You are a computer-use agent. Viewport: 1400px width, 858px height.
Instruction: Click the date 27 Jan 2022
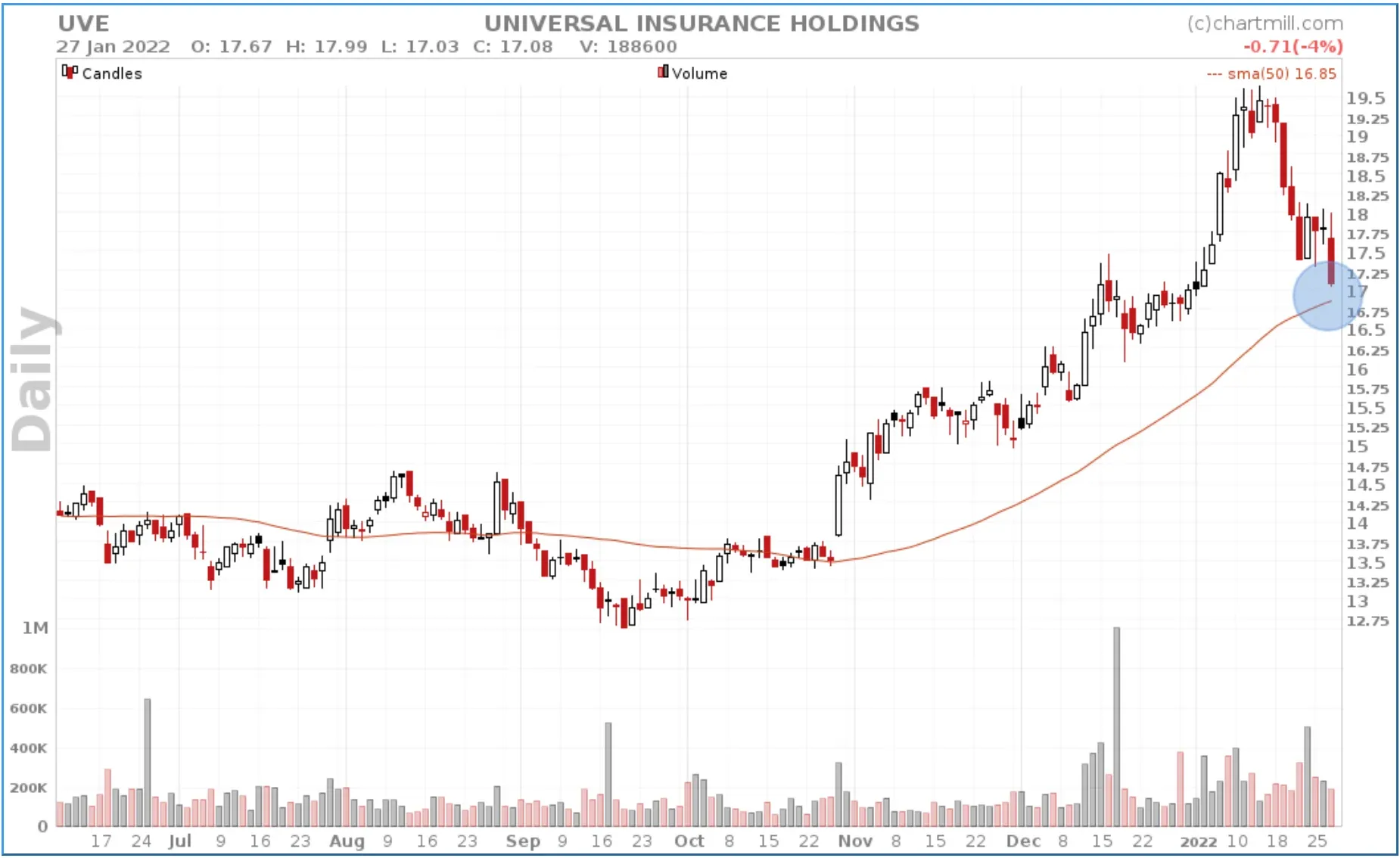point(114,47)
